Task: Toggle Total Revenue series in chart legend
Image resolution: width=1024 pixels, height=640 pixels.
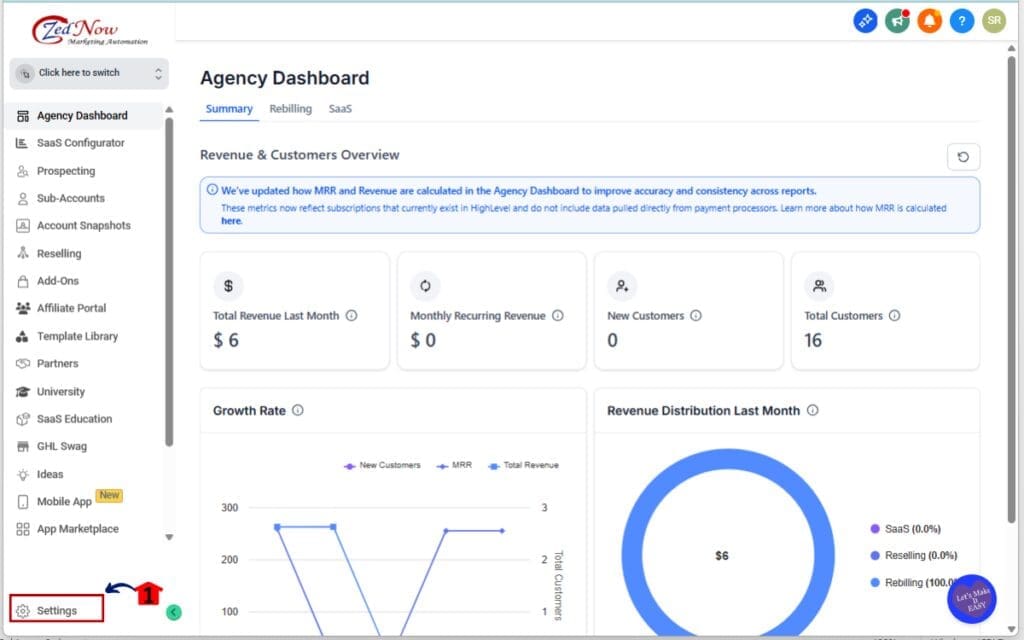Action: point(522,465)
